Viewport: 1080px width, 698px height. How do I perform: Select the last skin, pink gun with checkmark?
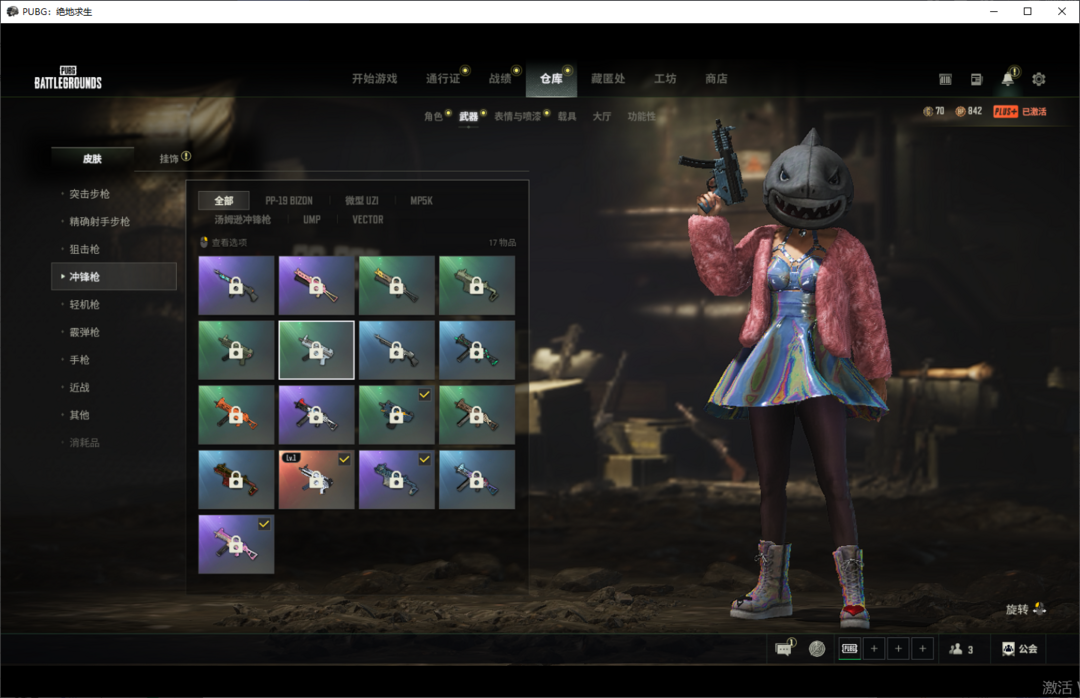tap(236, 544)
